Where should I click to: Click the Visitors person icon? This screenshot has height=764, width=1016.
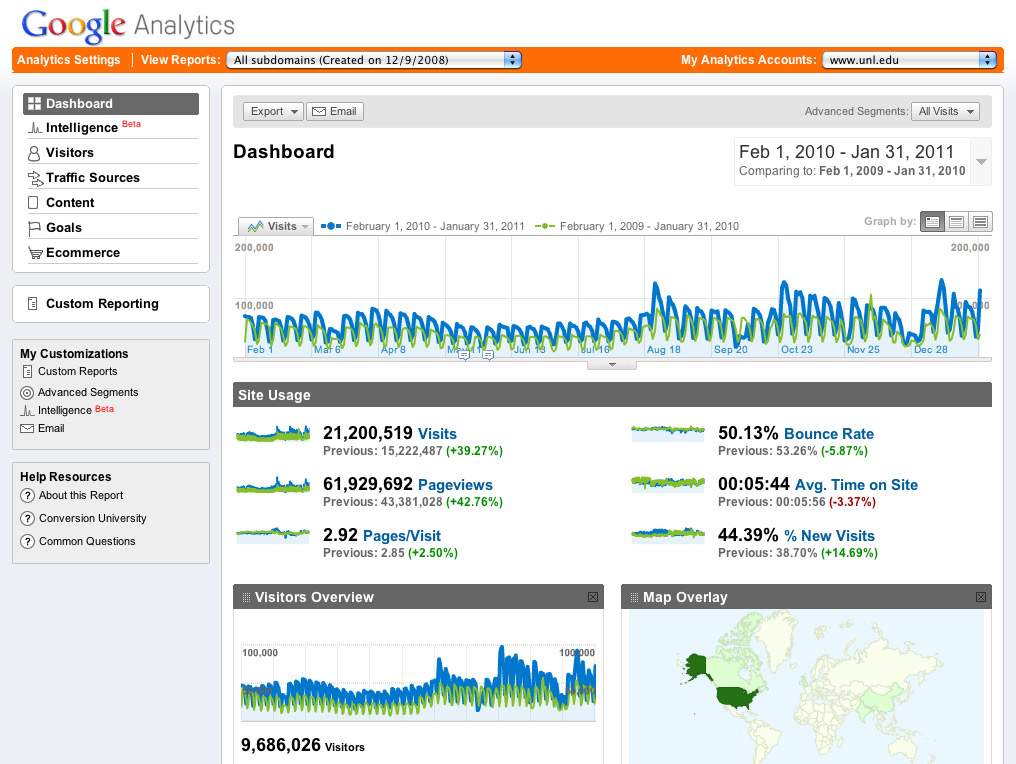click(34, 153)
